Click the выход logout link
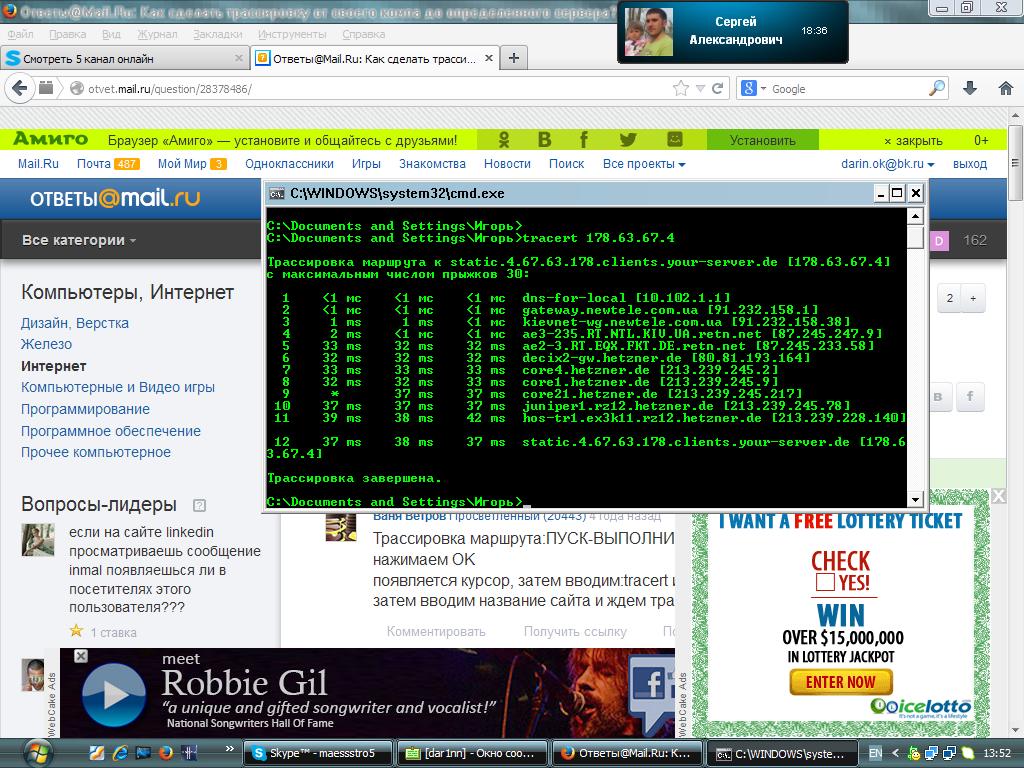Viewport: 1024px width, 768px height. pos(970,164)
